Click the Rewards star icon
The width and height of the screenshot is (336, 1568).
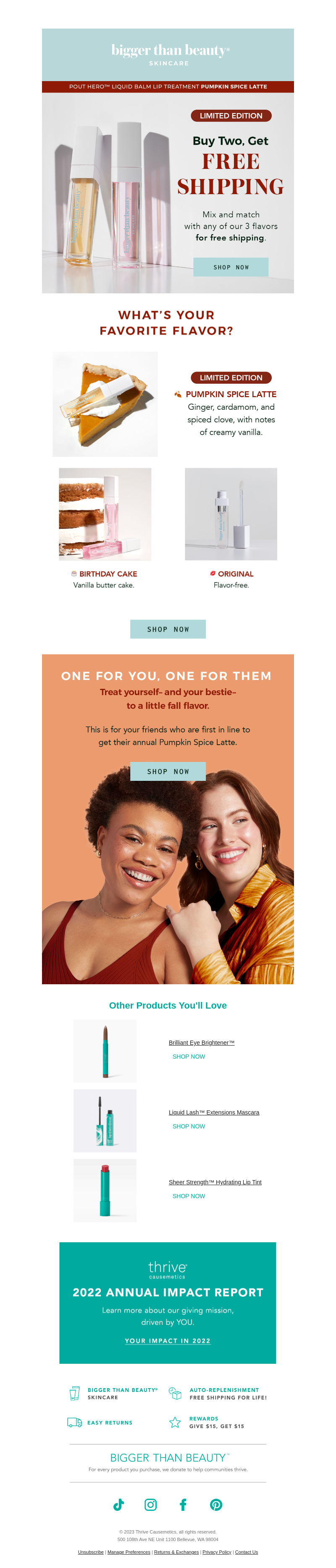(x=175, y=1422)
